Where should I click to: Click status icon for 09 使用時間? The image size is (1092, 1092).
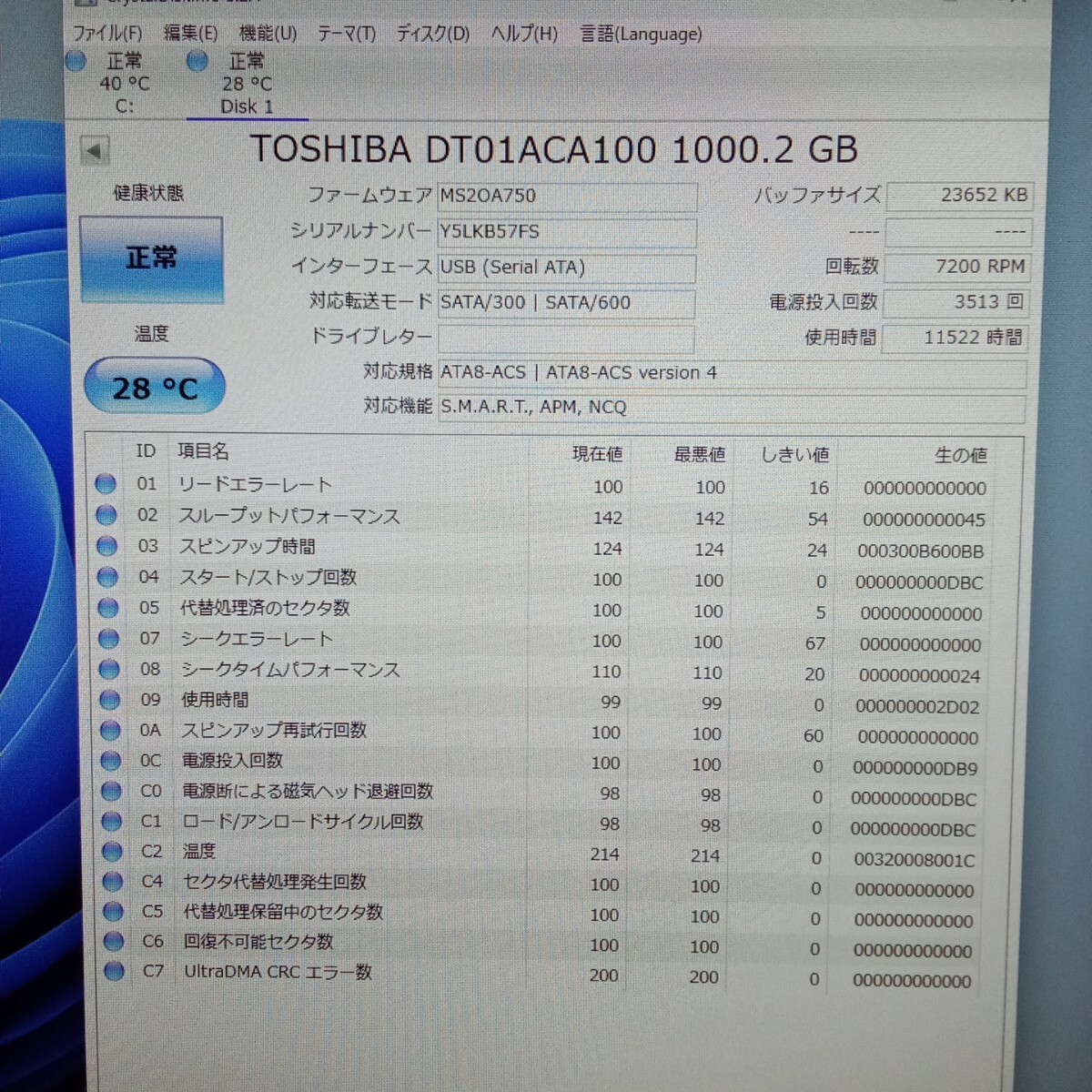click(110, 700)
